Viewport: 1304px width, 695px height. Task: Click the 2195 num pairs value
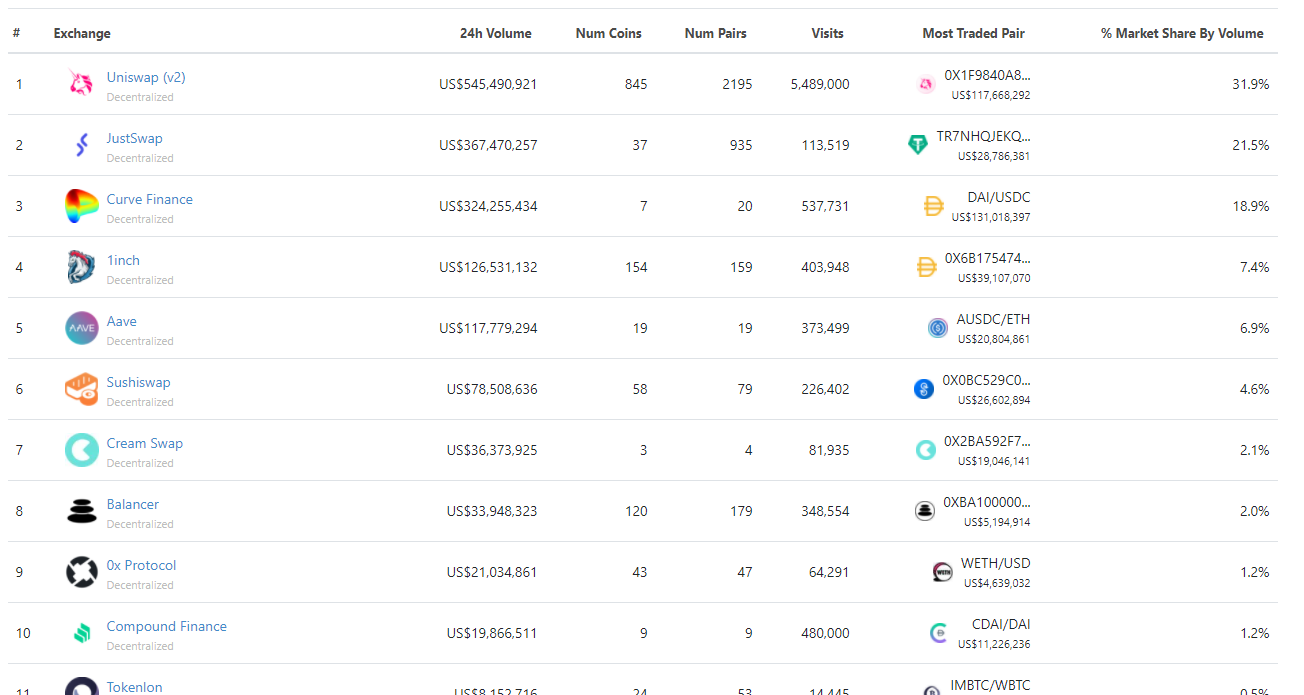737,84
